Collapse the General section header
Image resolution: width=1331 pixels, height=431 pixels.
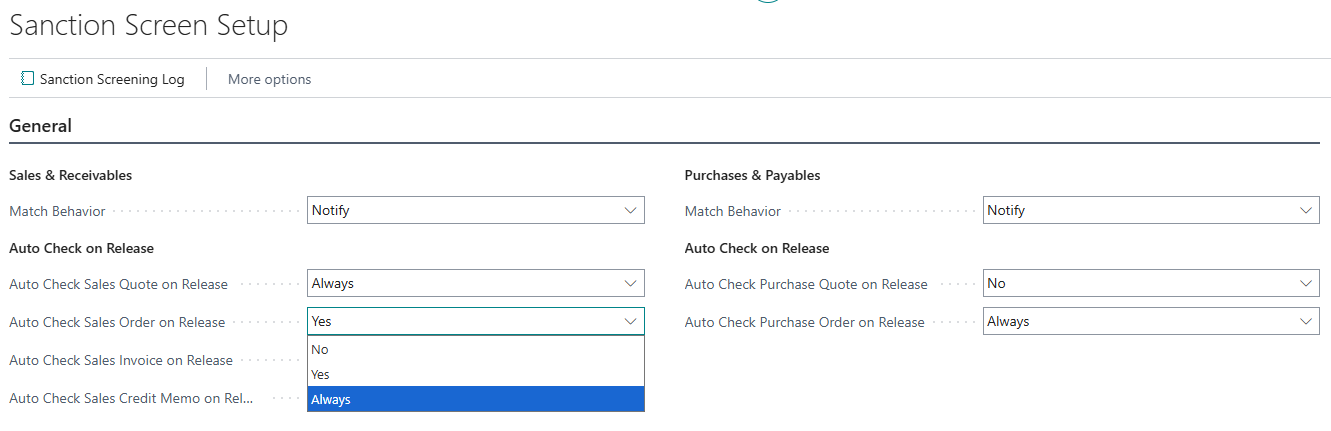click(x=41, y=126)
